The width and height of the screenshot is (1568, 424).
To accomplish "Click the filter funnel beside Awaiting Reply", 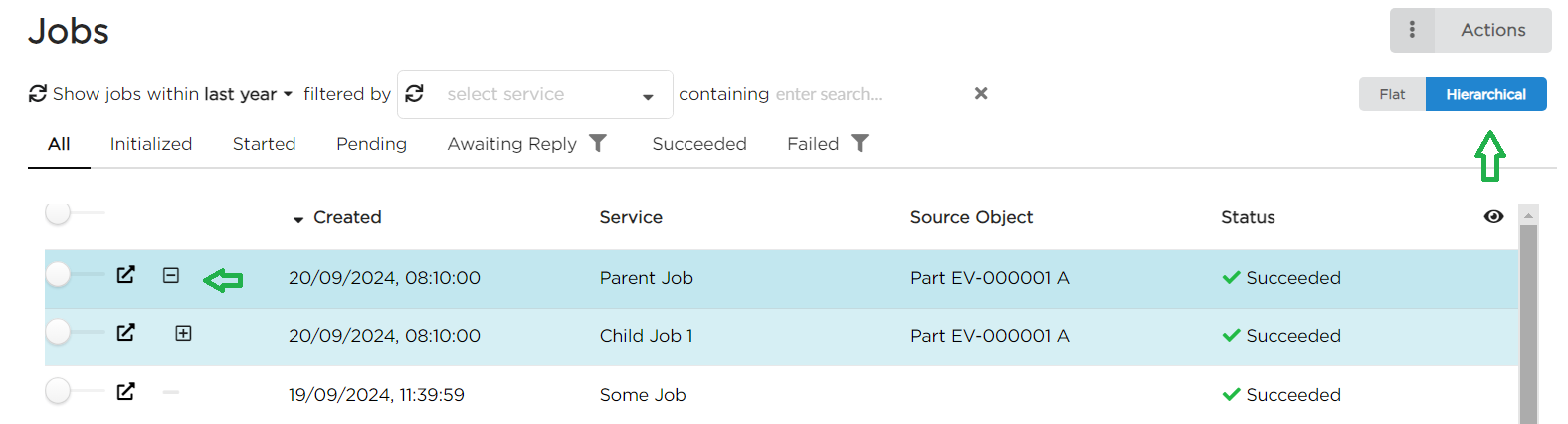I will click(x=598, y=144).
